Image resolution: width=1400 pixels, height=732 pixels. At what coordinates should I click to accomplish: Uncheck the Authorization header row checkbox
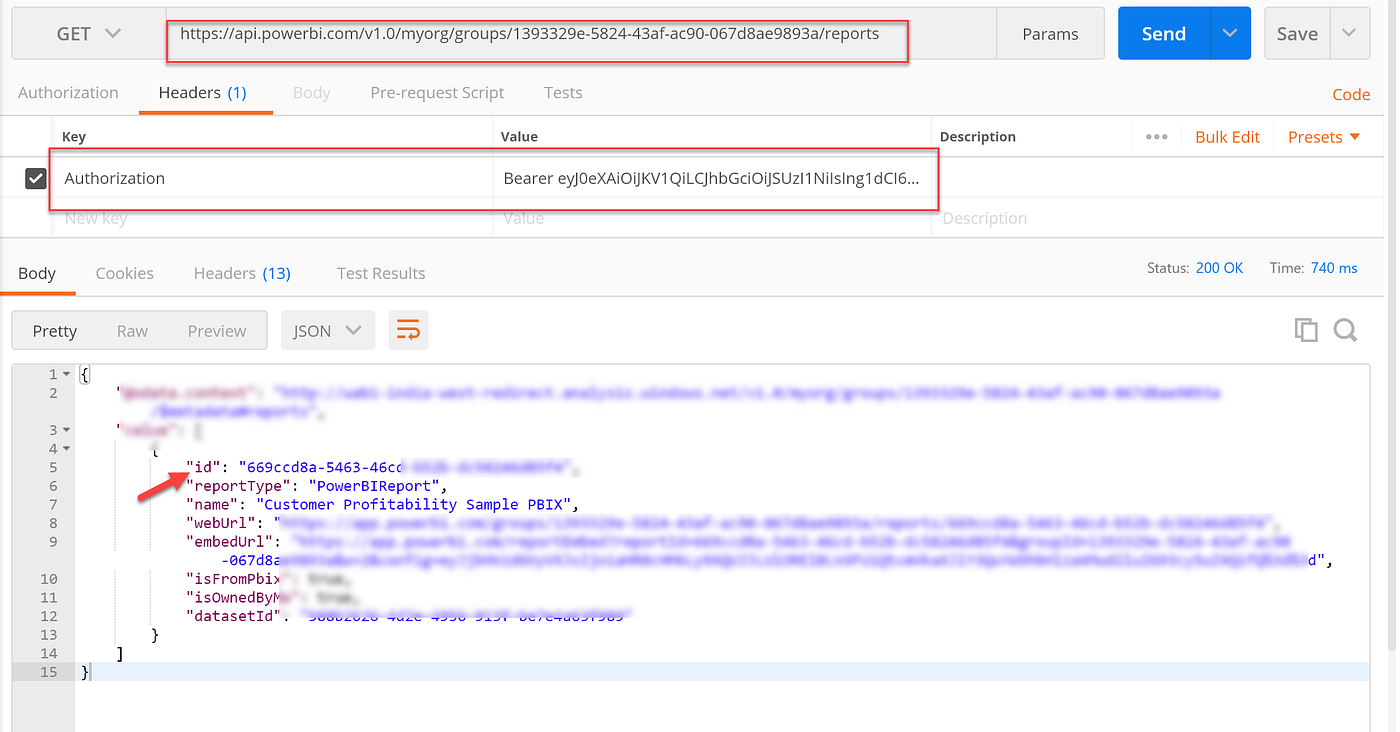click(37, 178)
